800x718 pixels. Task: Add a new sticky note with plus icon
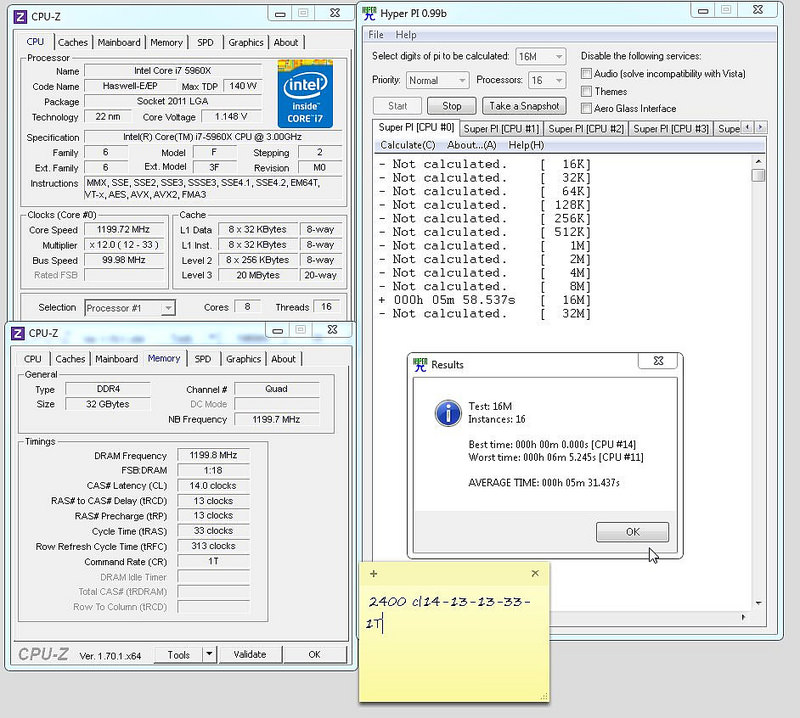[x=373, y=574]
